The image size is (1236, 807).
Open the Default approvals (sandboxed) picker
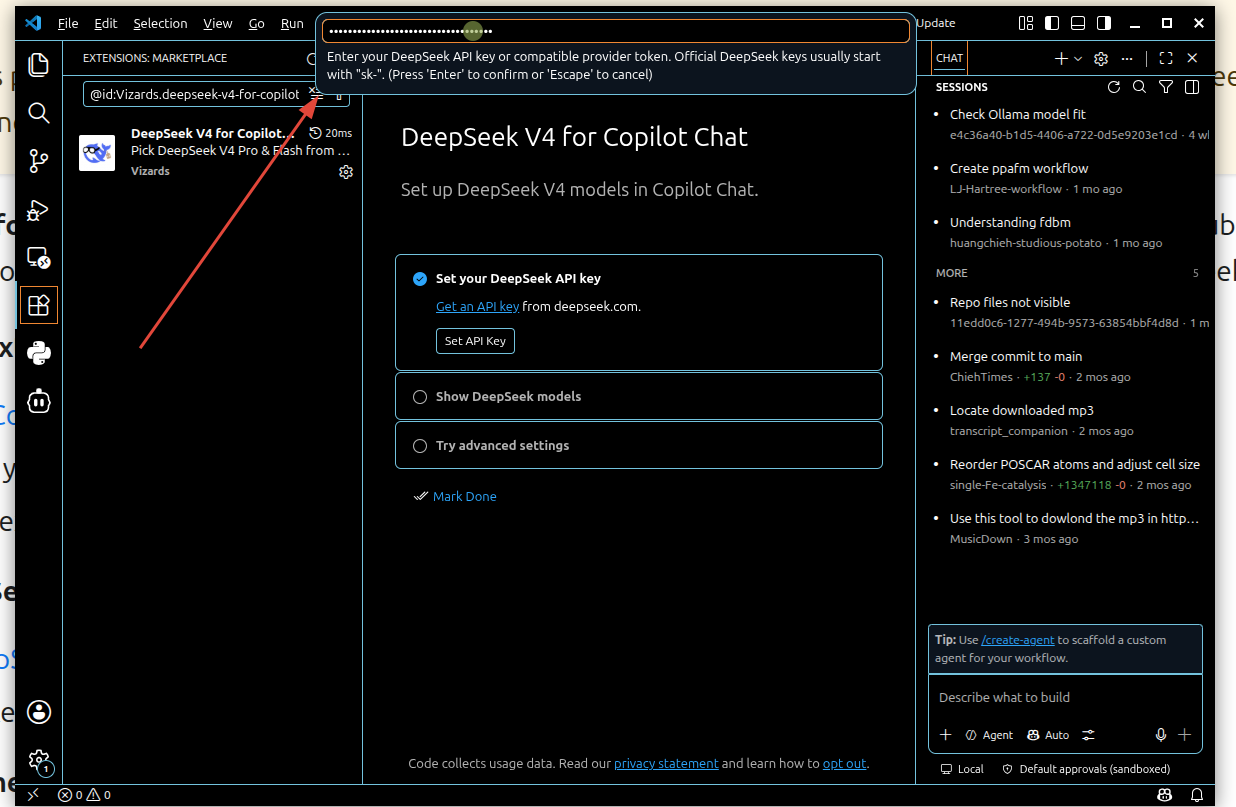(x=1086, y=769)
